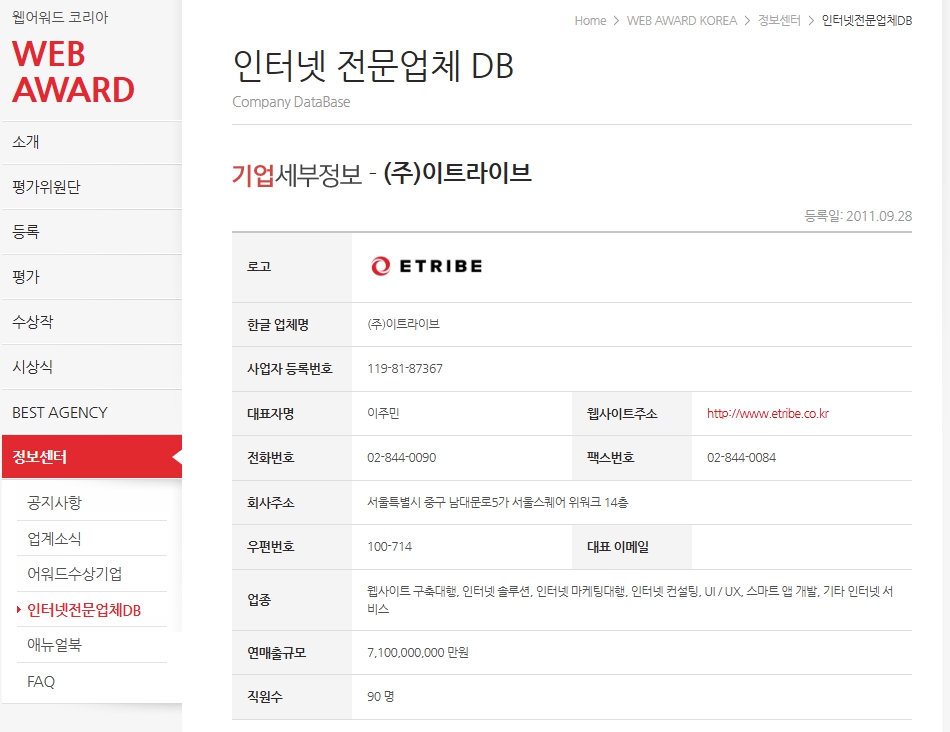Click the 연매출규모 label cell
Image resolution: width=950 pixels, height=732 pixels.
click(x=291, y=653)
